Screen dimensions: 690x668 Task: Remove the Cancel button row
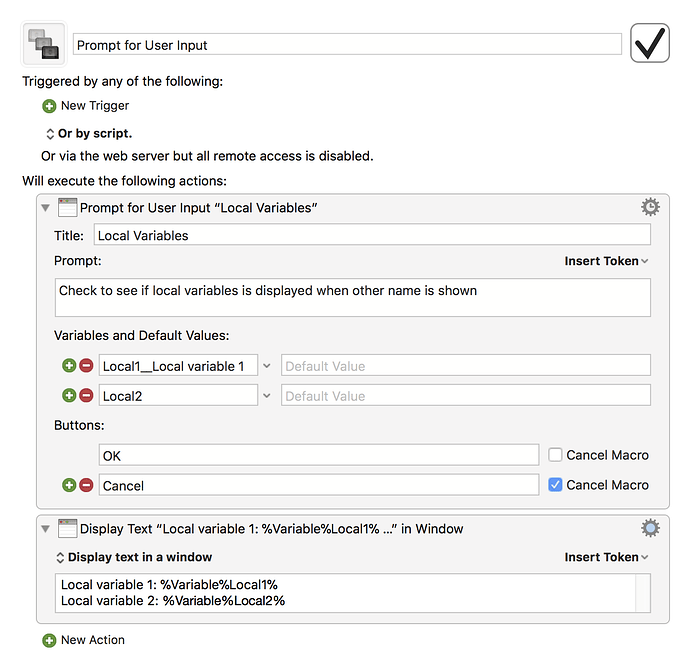(86, 485)
